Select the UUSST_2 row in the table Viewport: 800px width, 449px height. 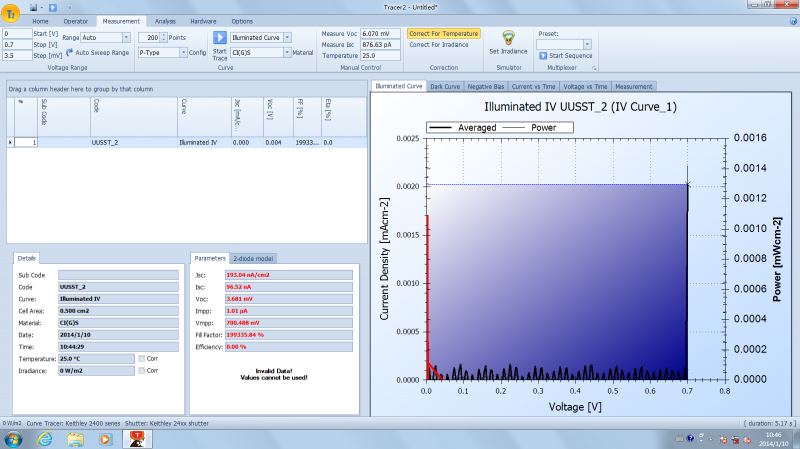click(104, 143)
